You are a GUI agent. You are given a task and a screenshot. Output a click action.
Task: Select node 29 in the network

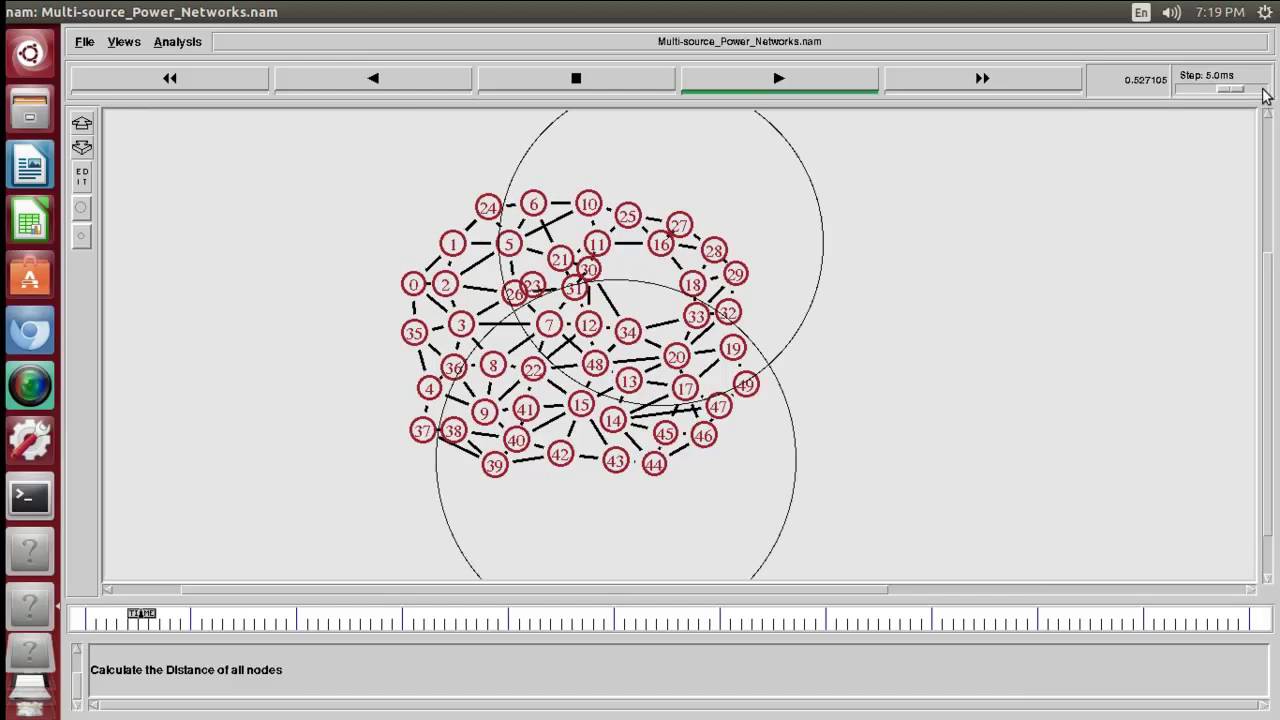tap(735, 274)
